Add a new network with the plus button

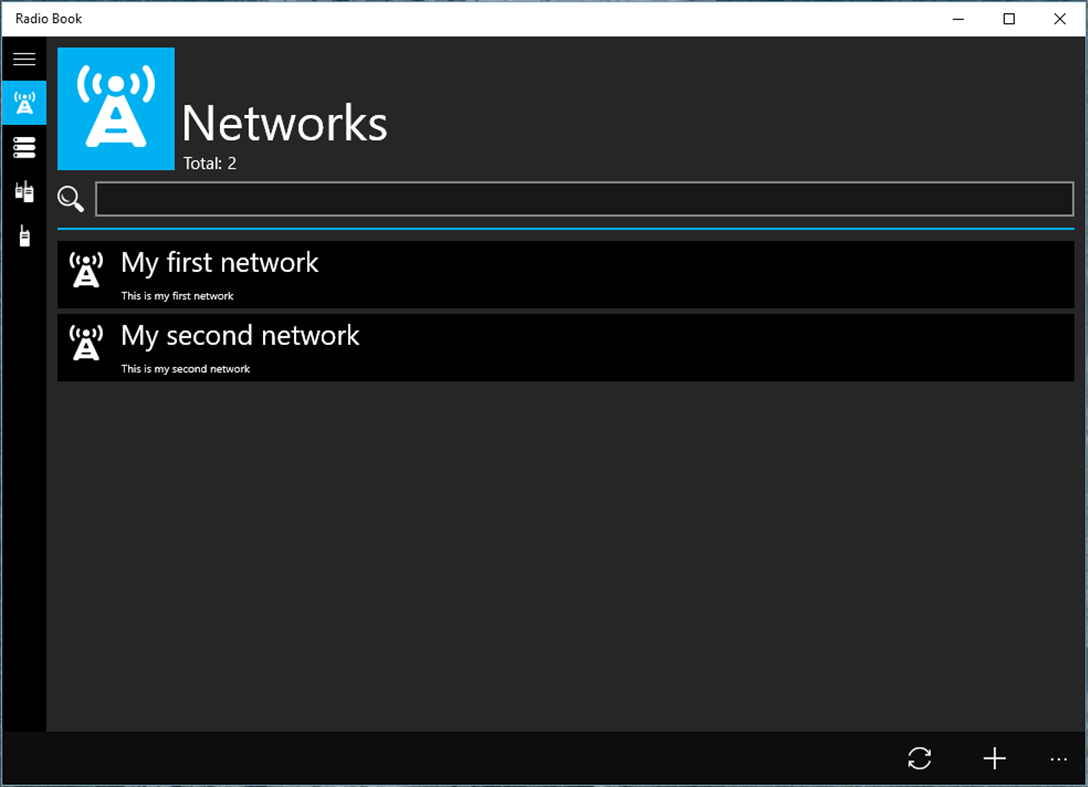[995, 759]
